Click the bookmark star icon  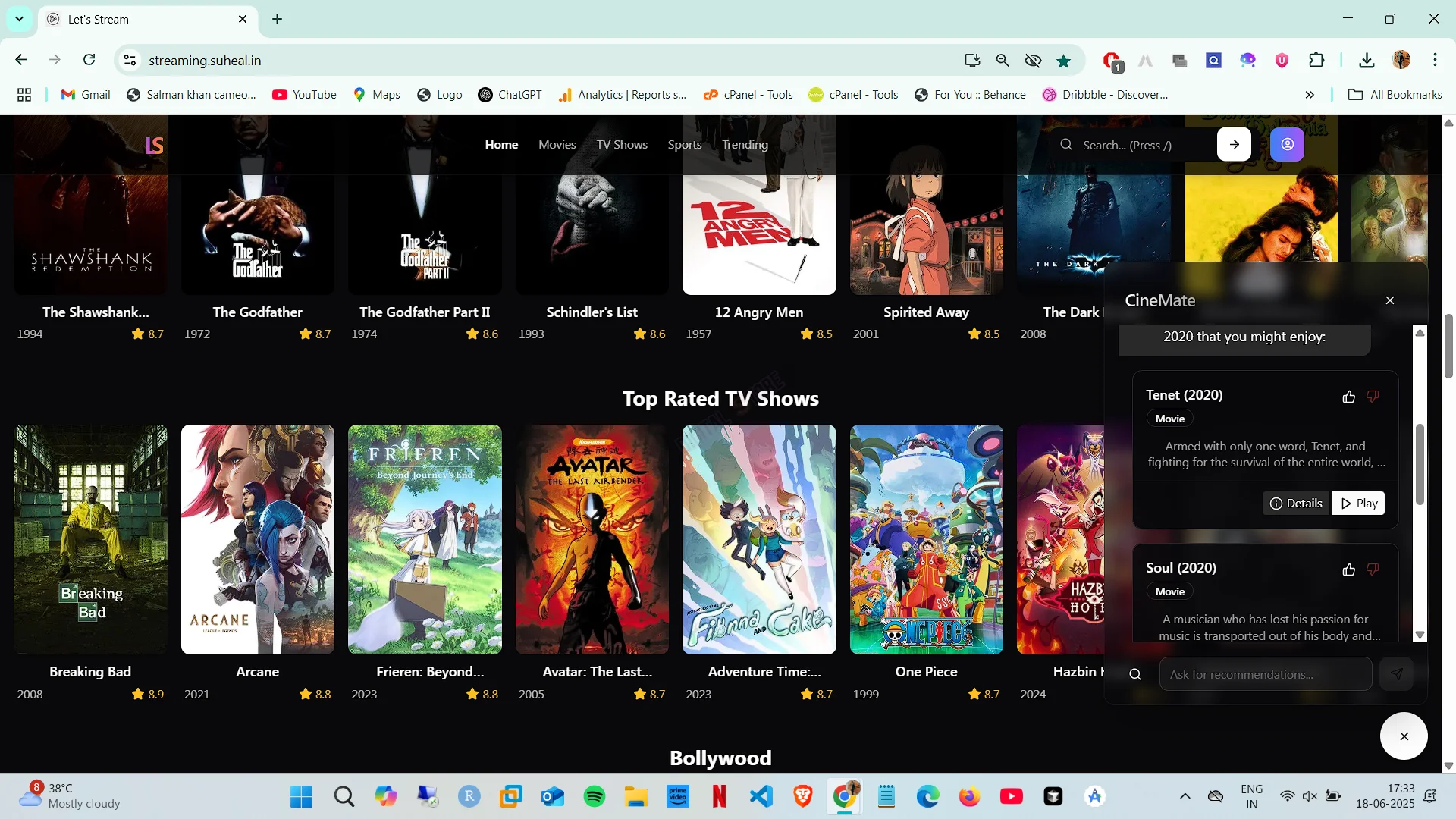click(x=1064, y=61)
